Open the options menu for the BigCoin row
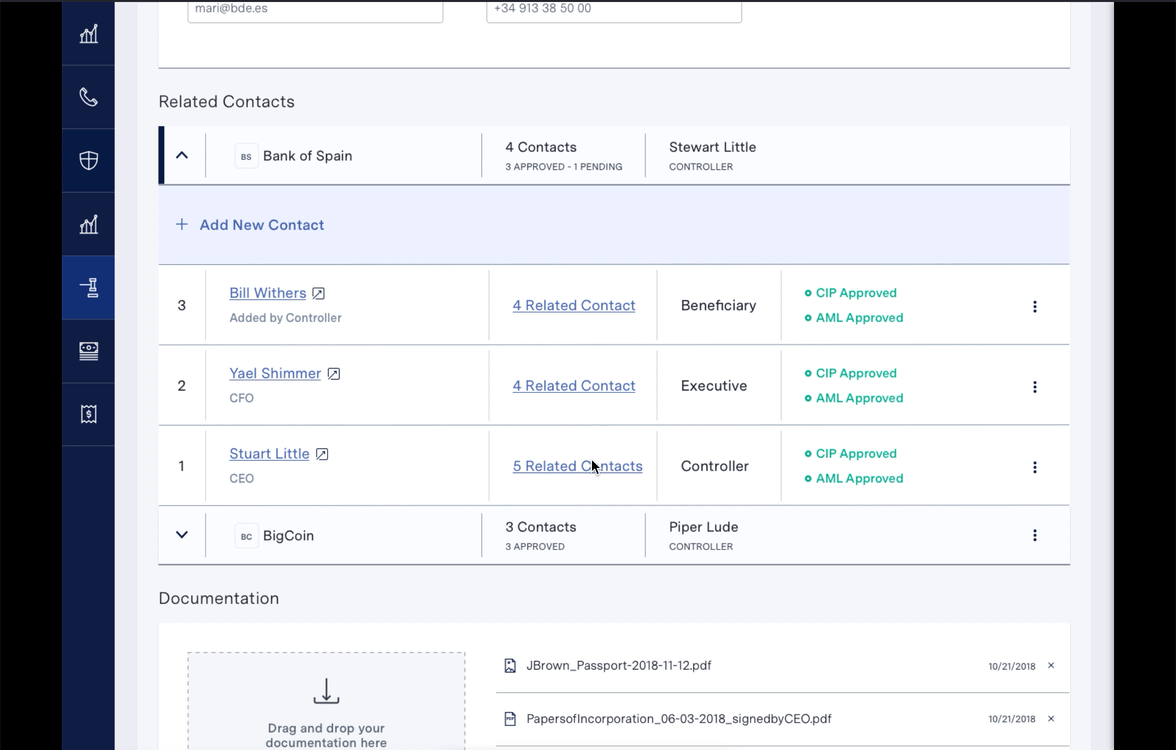1176x750 pixels. click(1035, 536)
